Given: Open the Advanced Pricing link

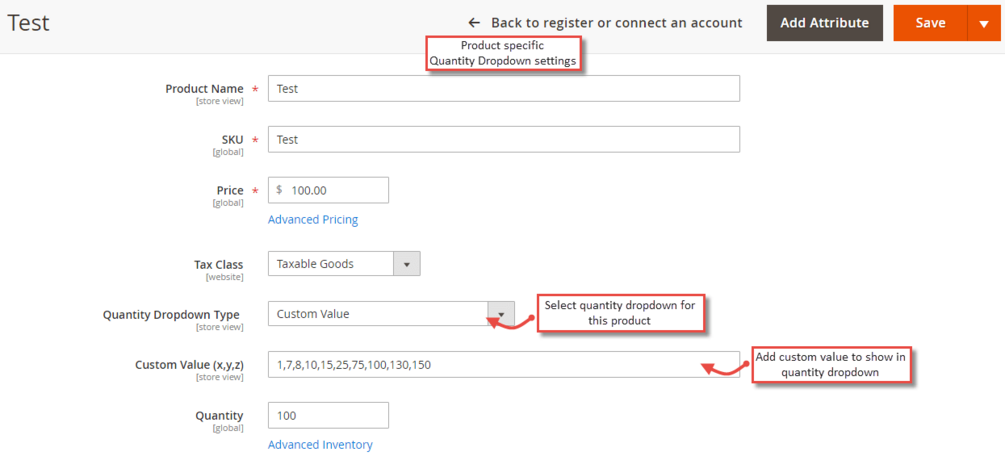Looking at the screenshot, I should pyautogui.click(x=313, y=219).
